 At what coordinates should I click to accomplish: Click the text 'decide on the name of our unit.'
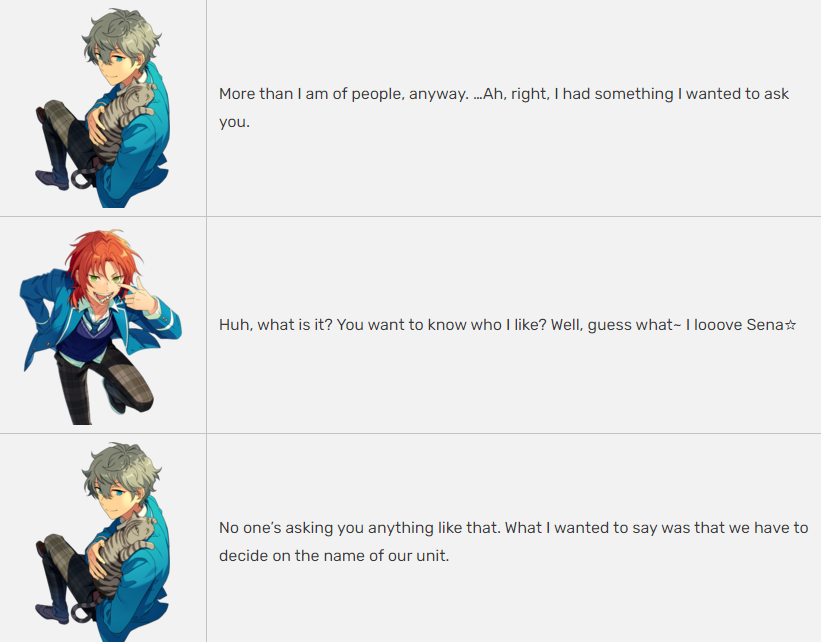[x=334, y=556]
